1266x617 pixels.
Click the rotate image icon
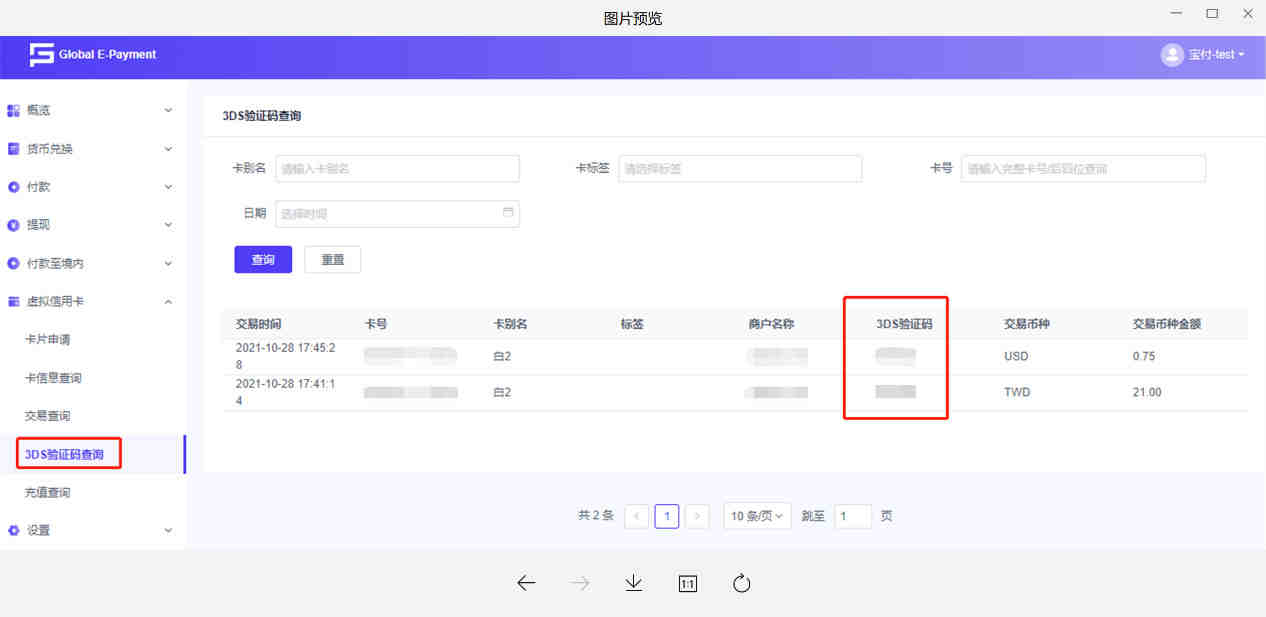pyautogui.click(x=741, y=584)
